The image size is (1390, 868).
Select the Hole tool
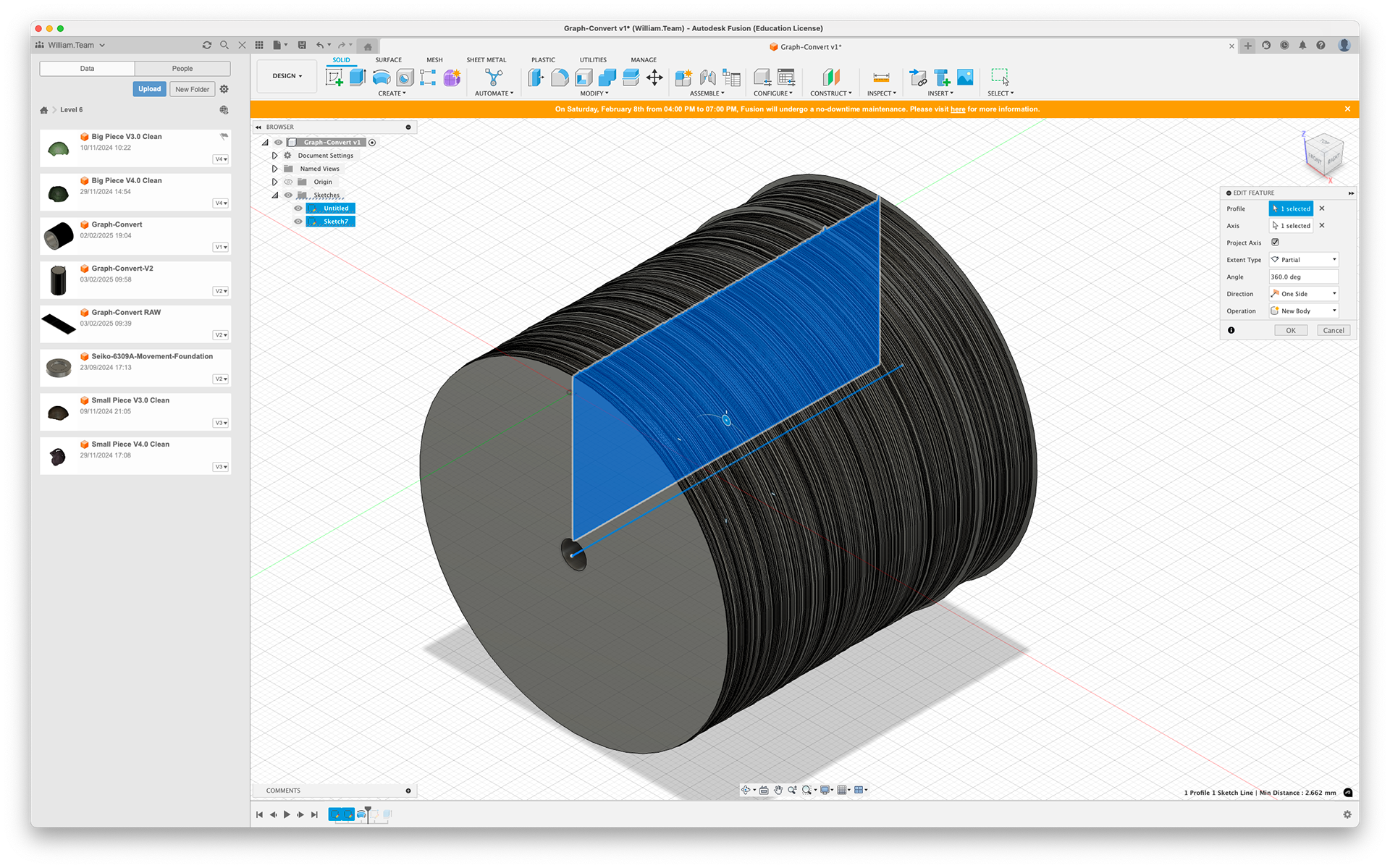tap(405, 77)
